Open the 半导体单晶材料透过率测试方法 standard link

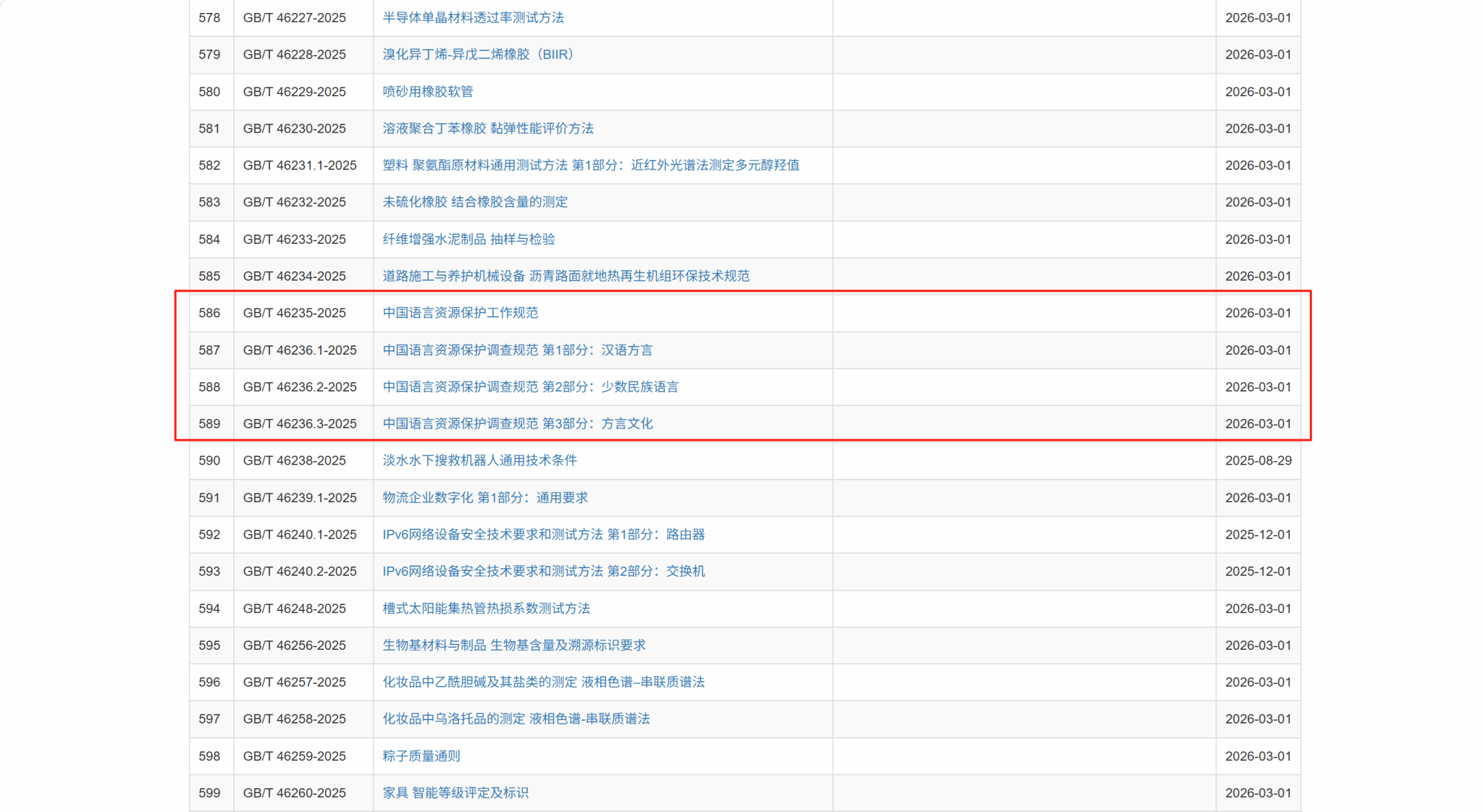pos(473,17)
